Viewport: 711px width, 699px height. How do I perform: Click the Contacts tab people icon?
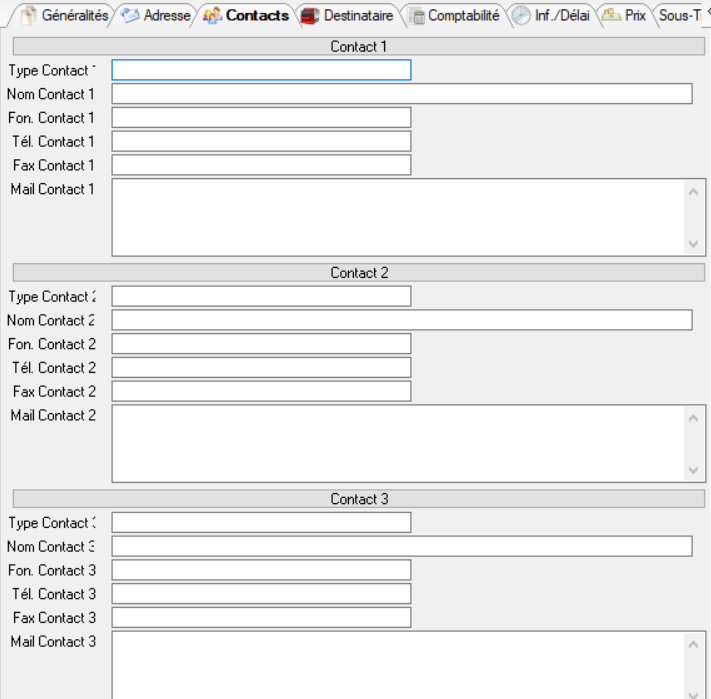tap(212, 15)
